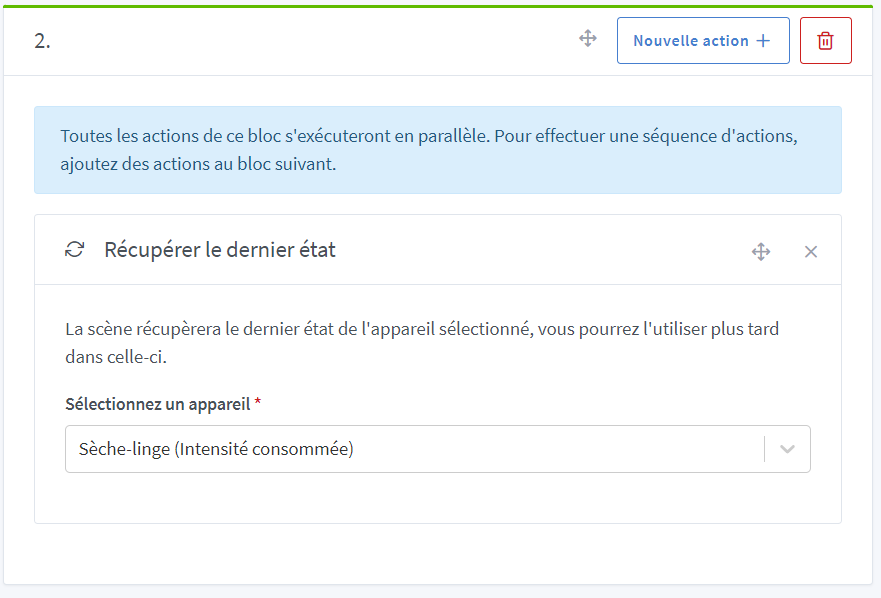The height and width of the screenshot is (598, 881).
Task: Grab the move handle of block 2
Action: click(588, 39)
